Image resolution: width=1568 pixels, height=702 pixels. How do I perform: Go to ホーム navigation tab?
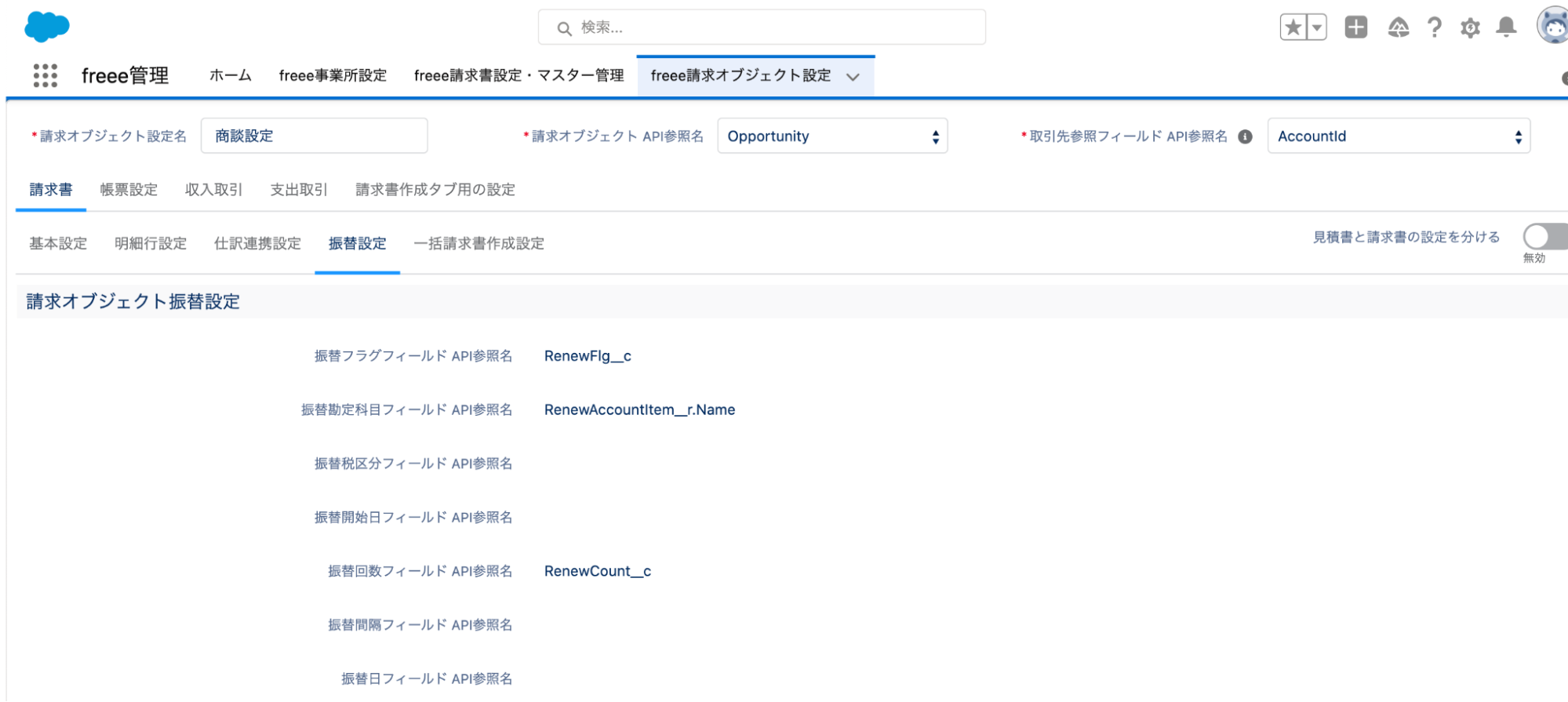click(231, 75)
